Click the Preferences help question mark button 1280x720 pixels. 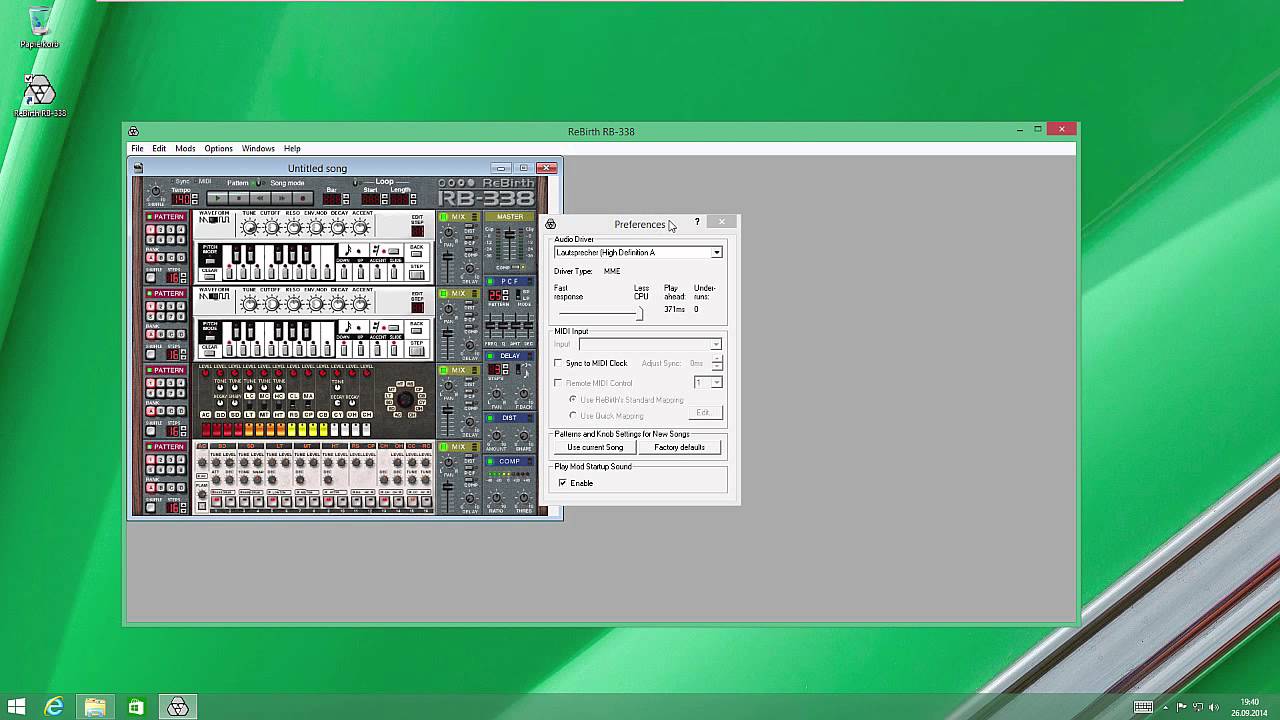697,222
